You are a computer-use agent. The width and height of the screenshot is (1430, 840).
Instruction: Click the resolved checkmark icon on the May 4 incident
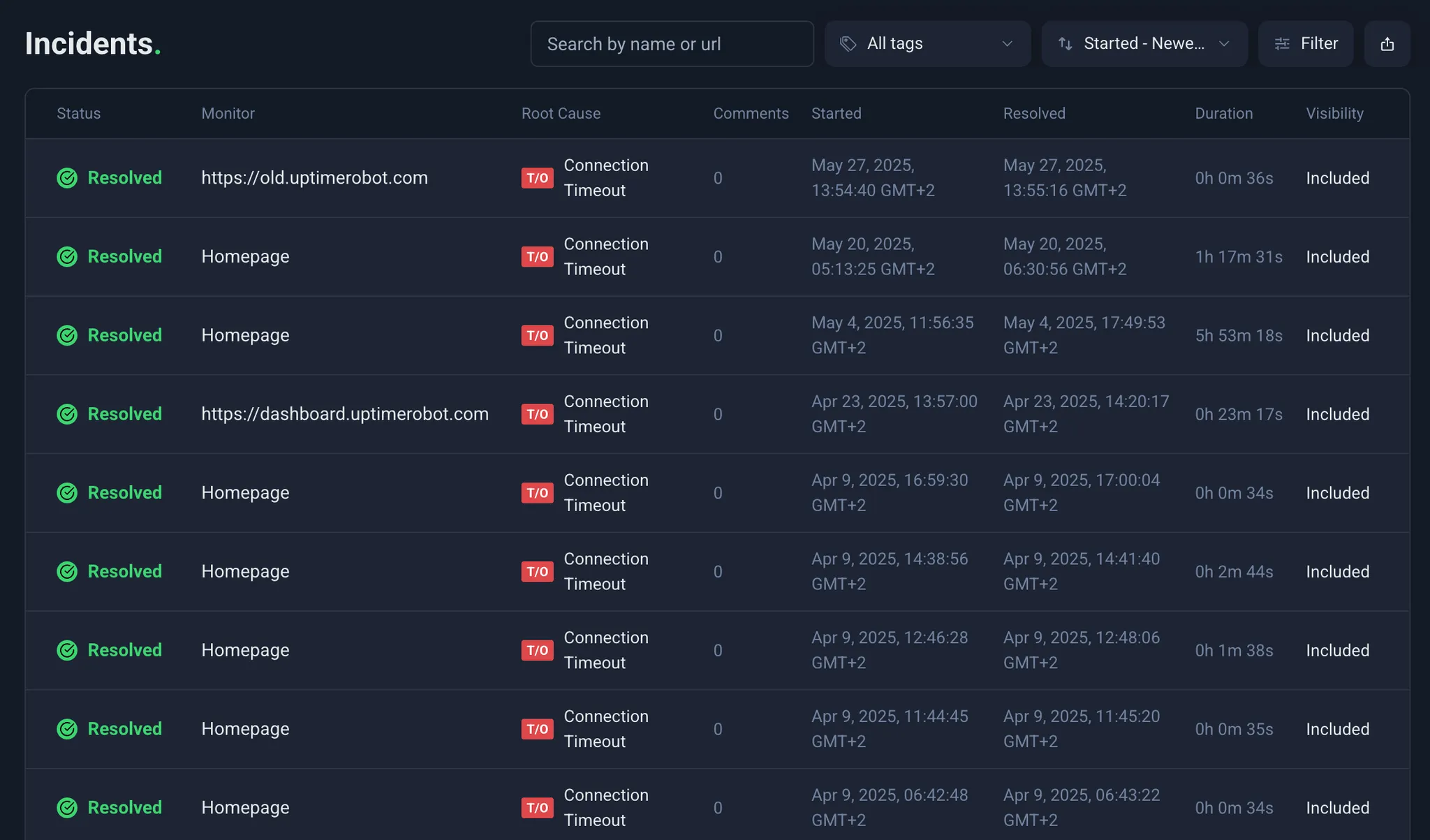point(67,336)
